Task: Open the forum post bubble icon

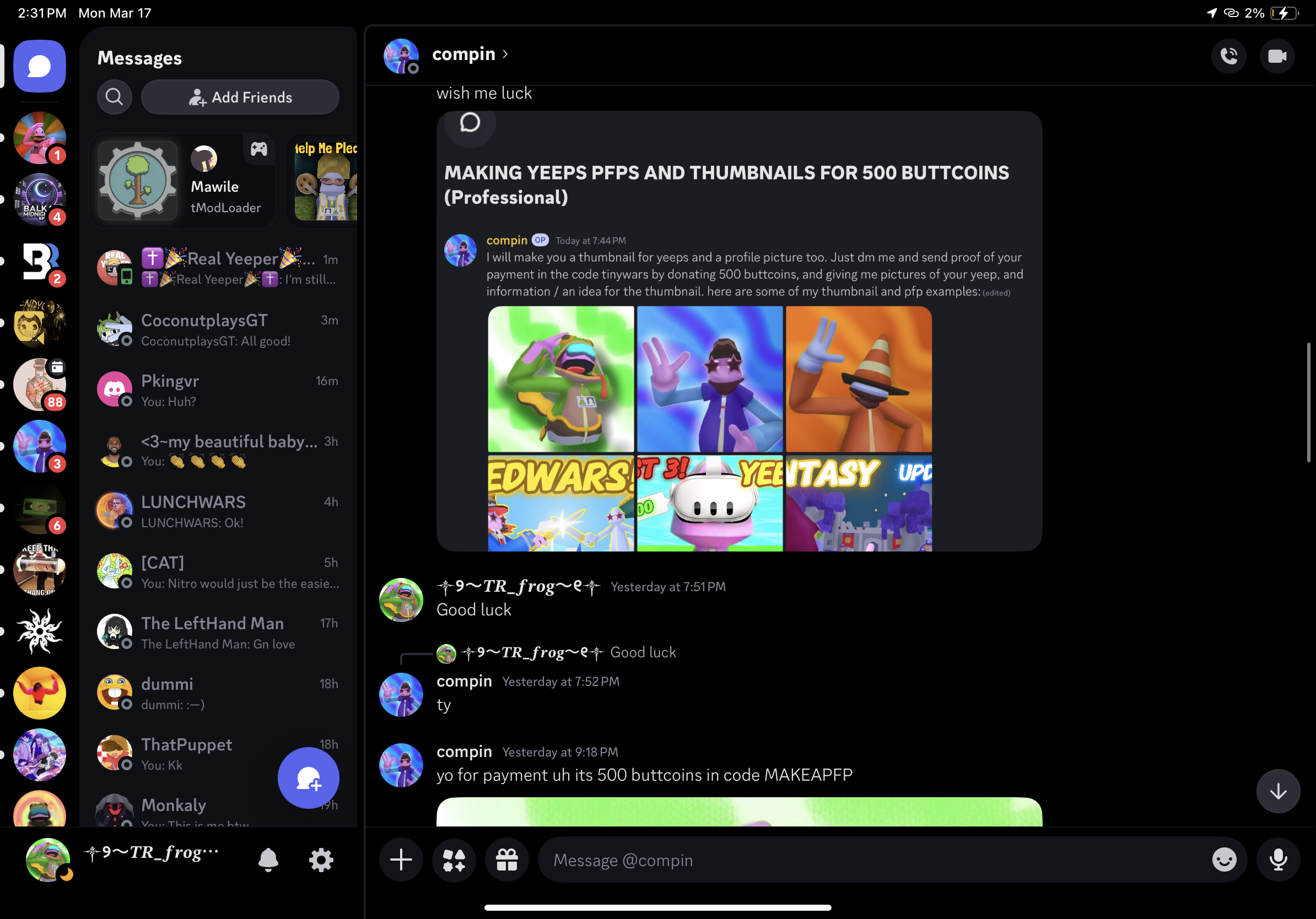Action: (470, 122)
